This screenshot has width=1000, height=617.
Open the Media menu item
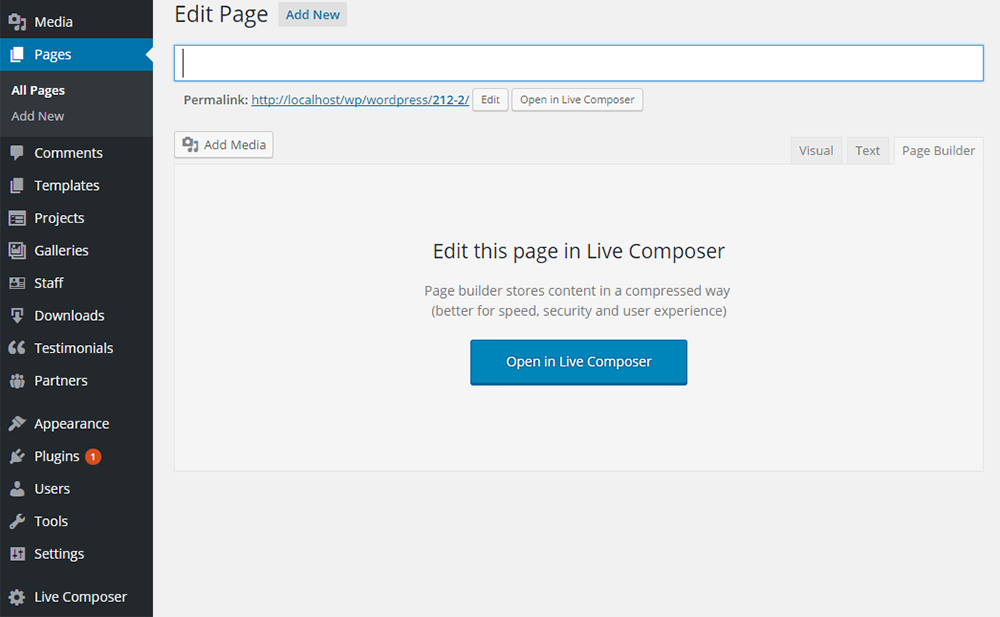click(x=77, y=22)
